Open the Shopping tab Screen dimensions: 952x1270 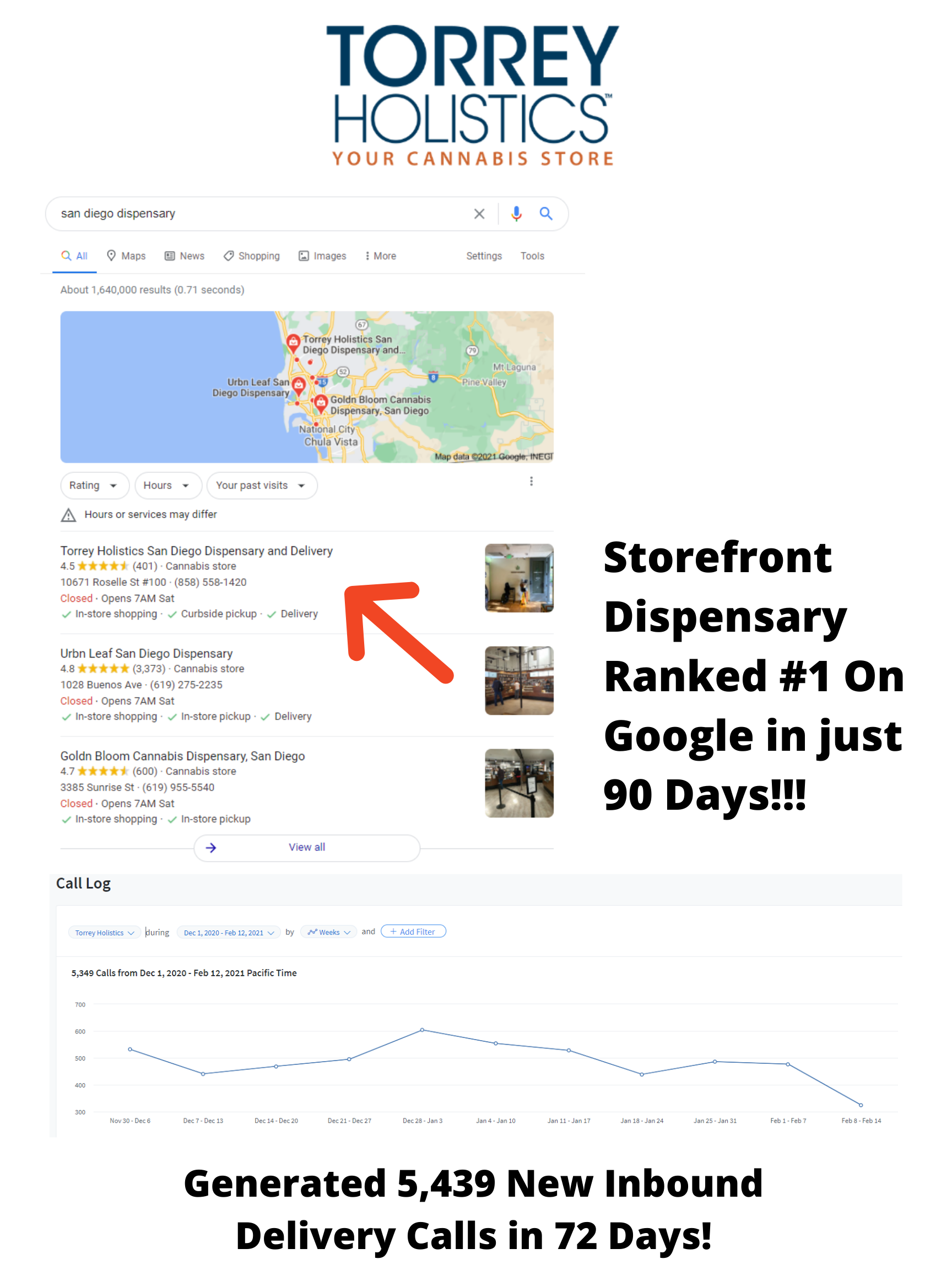(x=252, y=256)
